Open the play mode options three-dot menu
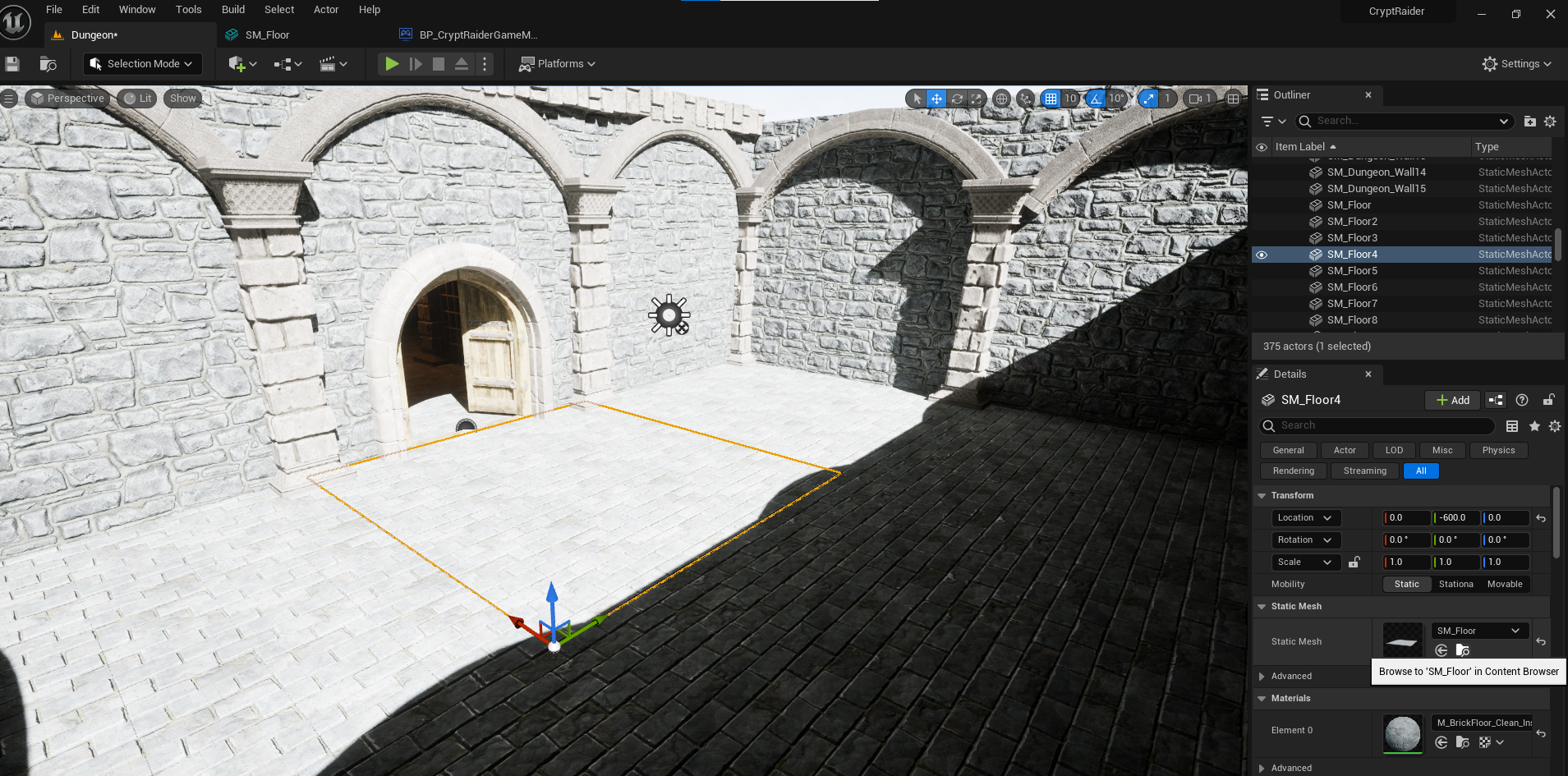 [x=485, y=64]
